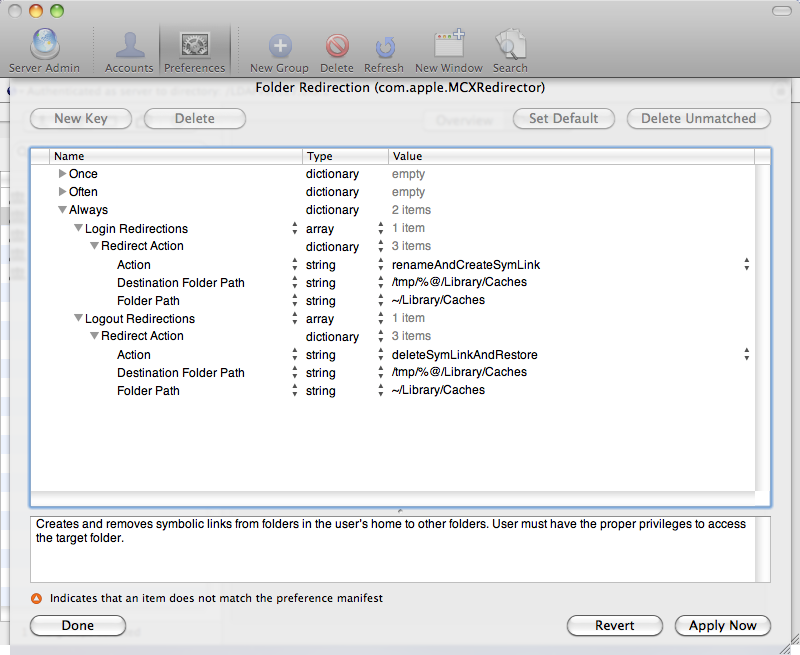
Task: Sort by the Value column header
Action: point(571,156)
